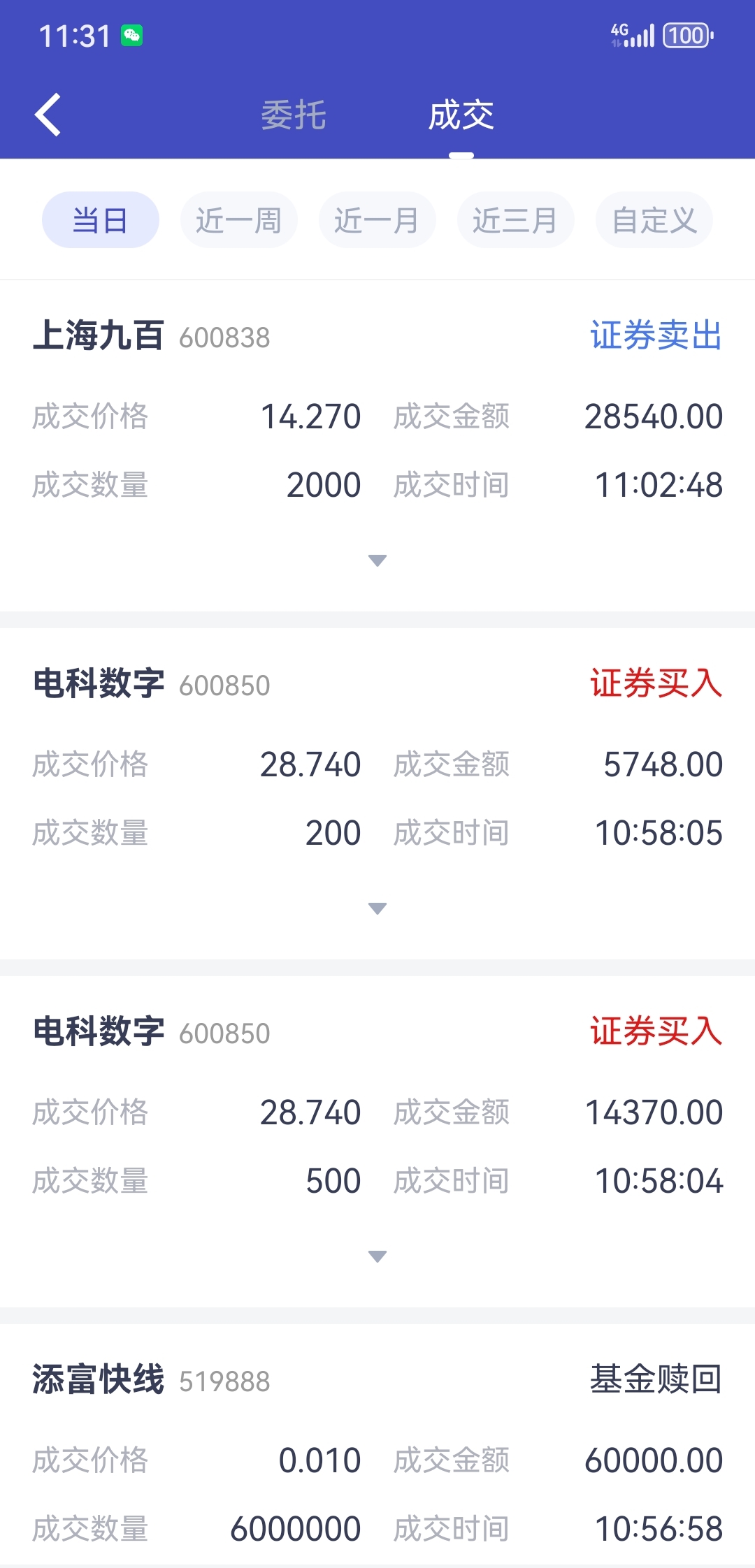
Task: Open the 自定义 date range
Action: point(654,220)
